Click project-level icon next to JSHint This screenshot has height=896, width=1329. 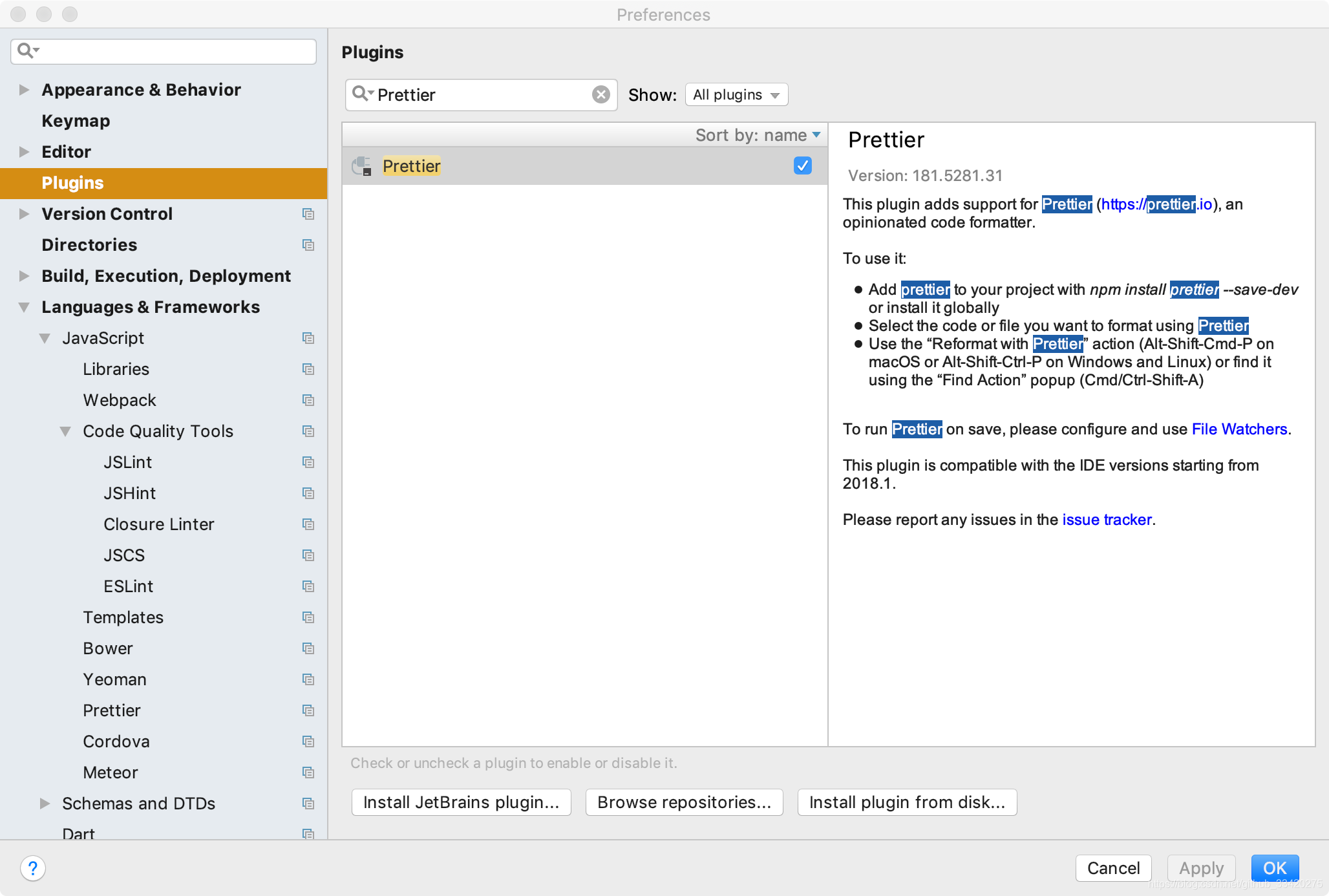tap(308, 493)
